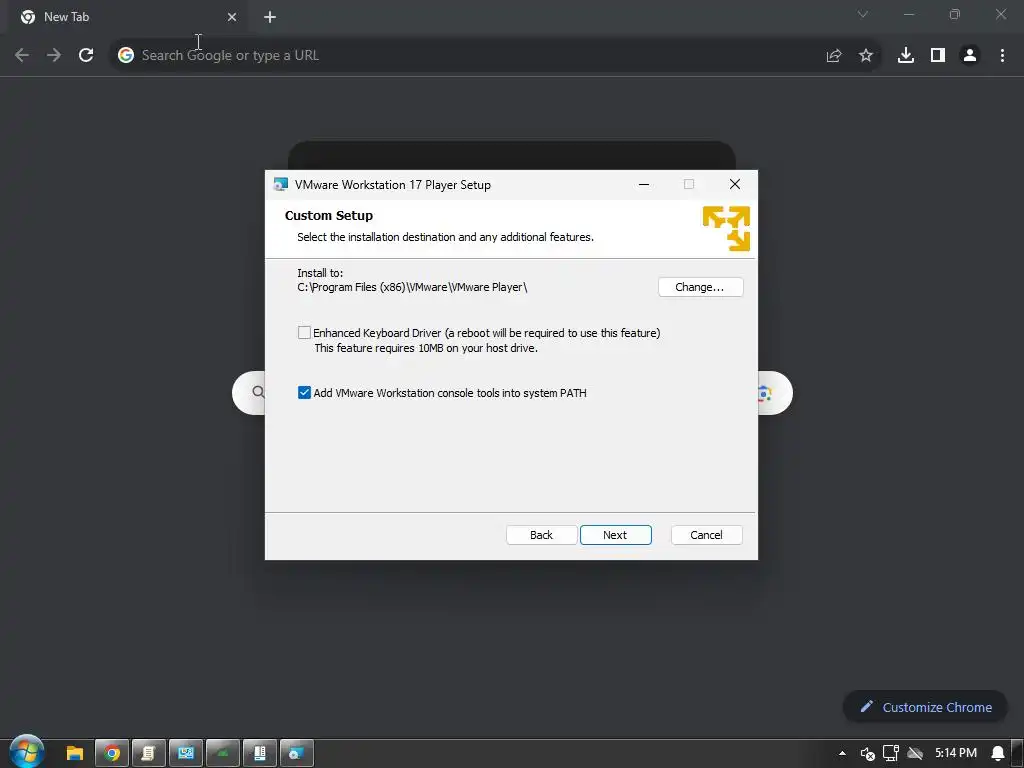Click Chrome forward navigation arrow
1024x768 pixels.
click(54, 56)
